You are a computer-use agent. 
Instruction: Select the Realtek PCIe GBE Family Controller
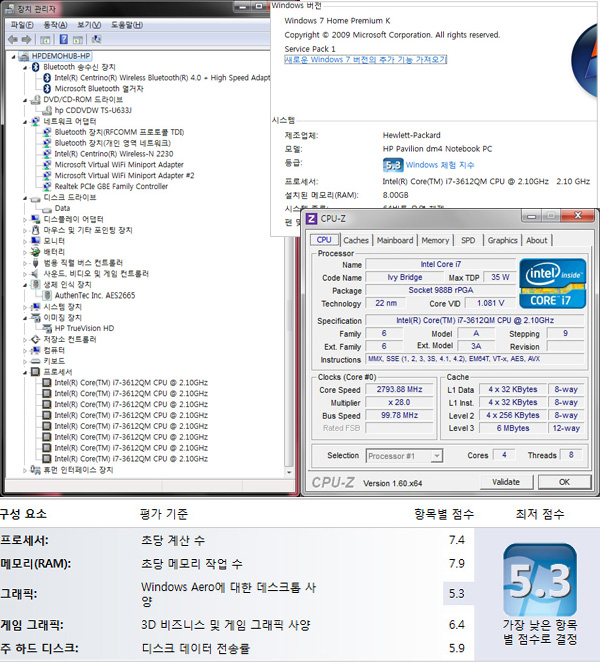(111, 186)
